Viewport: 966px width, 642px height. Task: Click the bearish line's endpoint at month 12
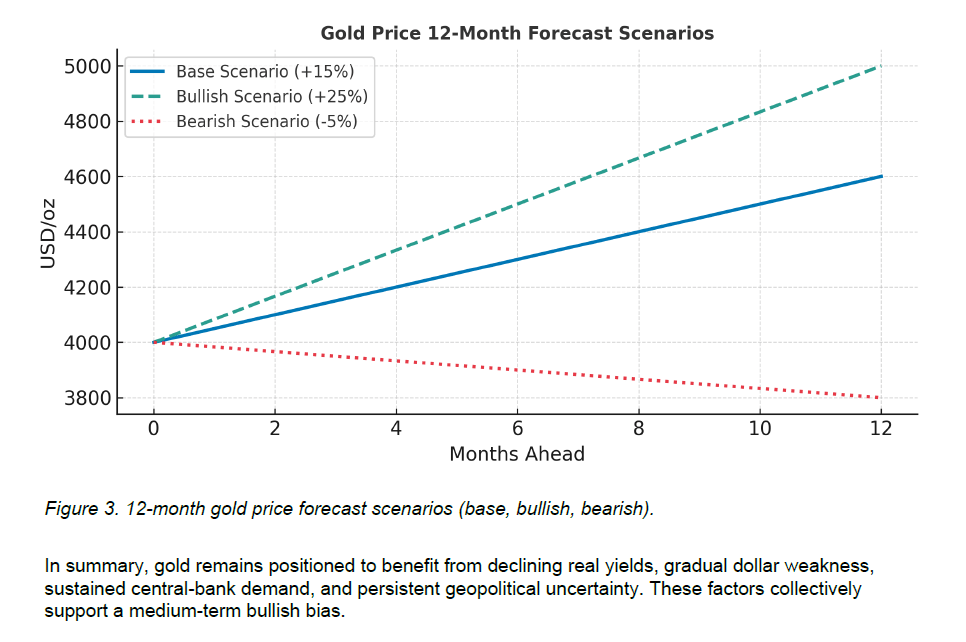pyautogui.click(x=880, y=397)
